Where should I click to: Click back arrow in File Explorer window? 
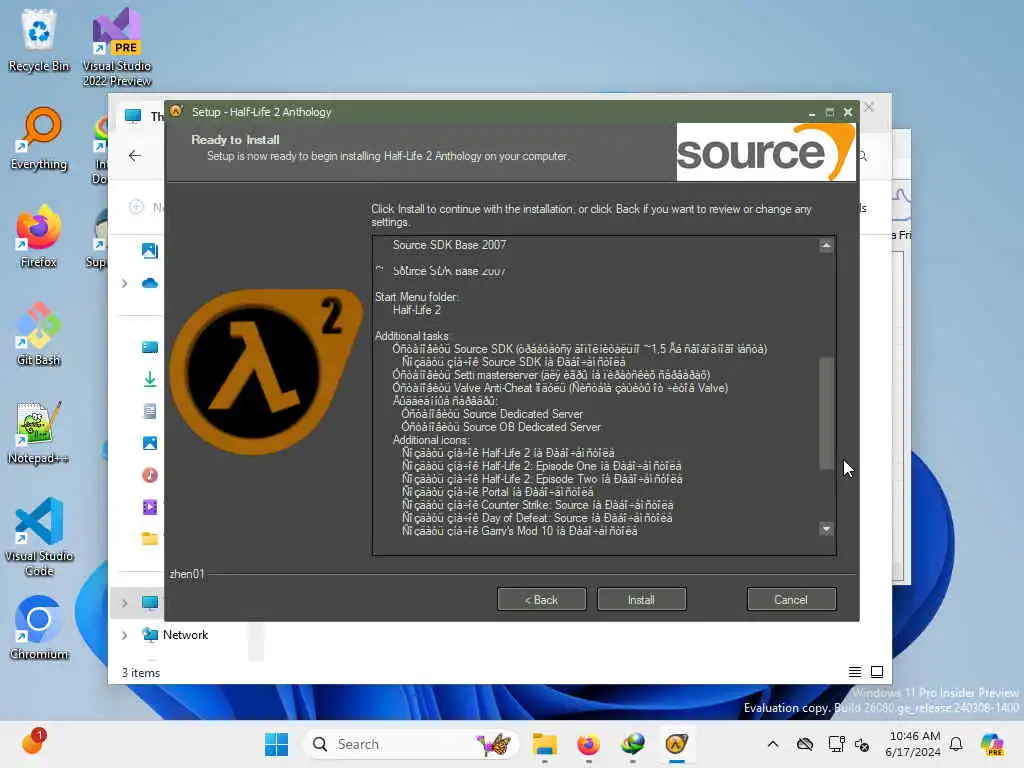pos(135,155)
